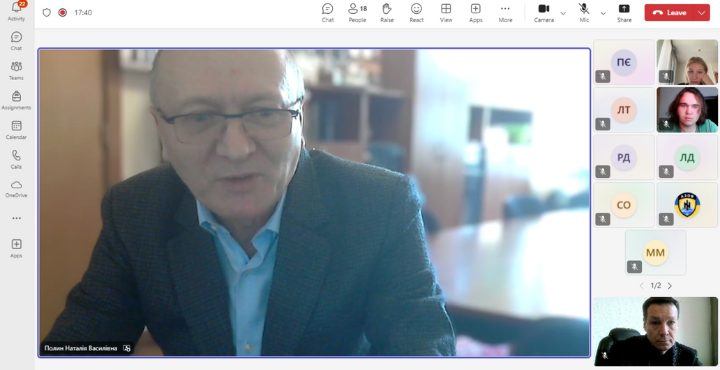Expand the Leave options dropdown arrow
Image resolution: width=720 pixels, height=370 pixels.
point(702,13)
